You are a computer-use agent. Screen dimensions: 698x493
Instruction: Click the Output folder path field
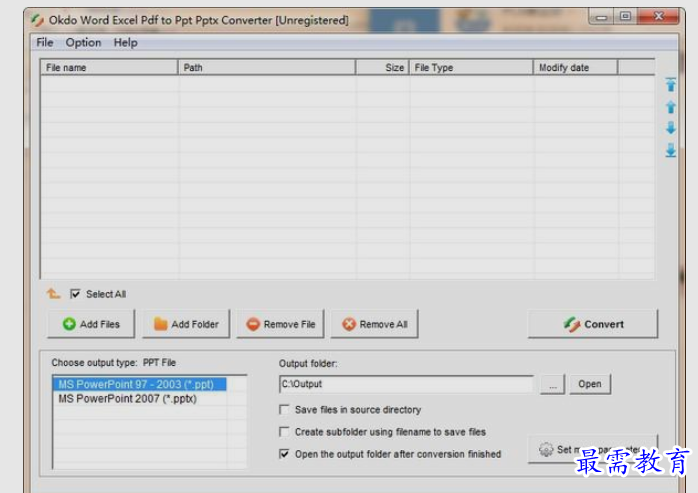(406, 384)
